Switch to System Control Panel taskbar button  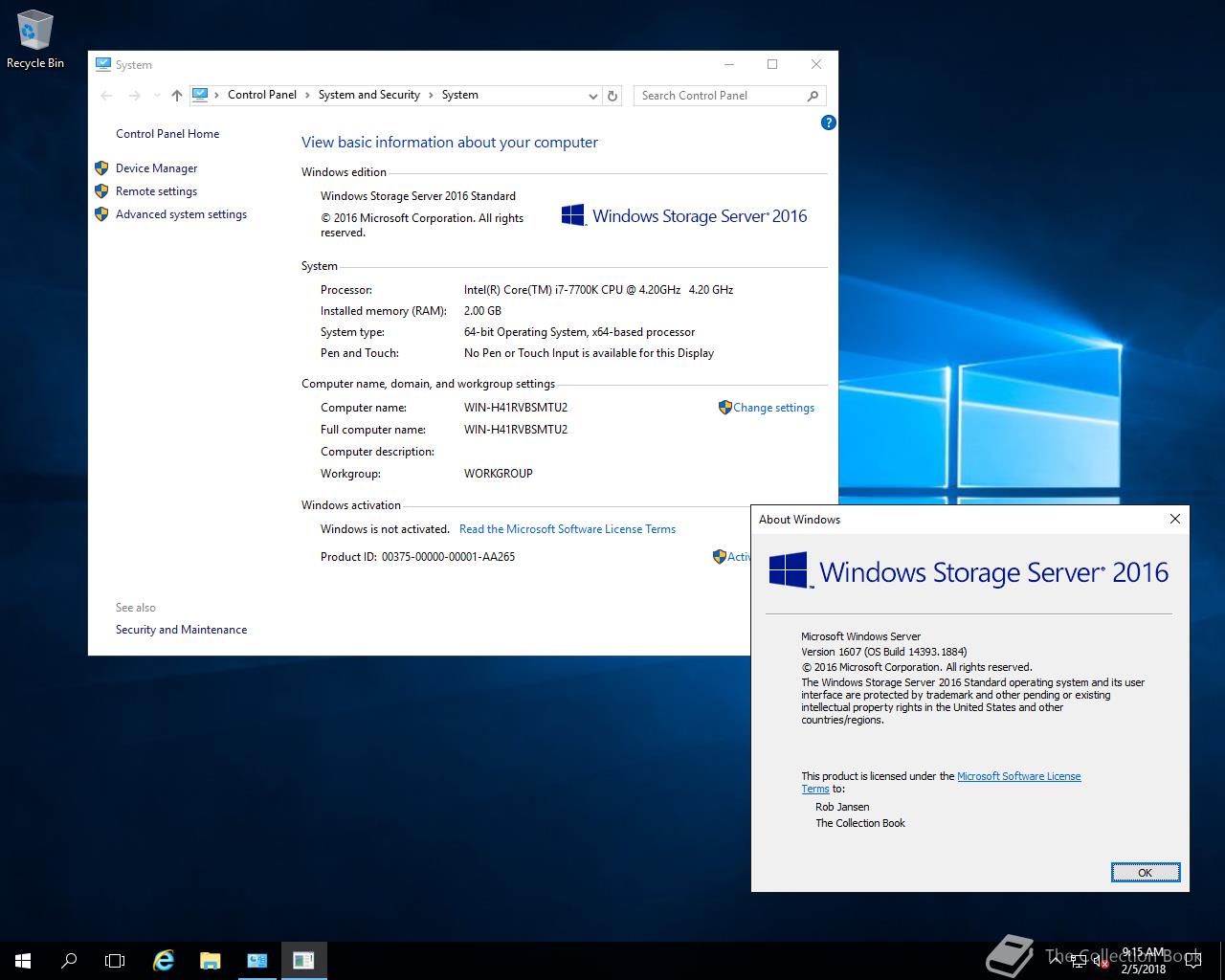tap(256, 961)
